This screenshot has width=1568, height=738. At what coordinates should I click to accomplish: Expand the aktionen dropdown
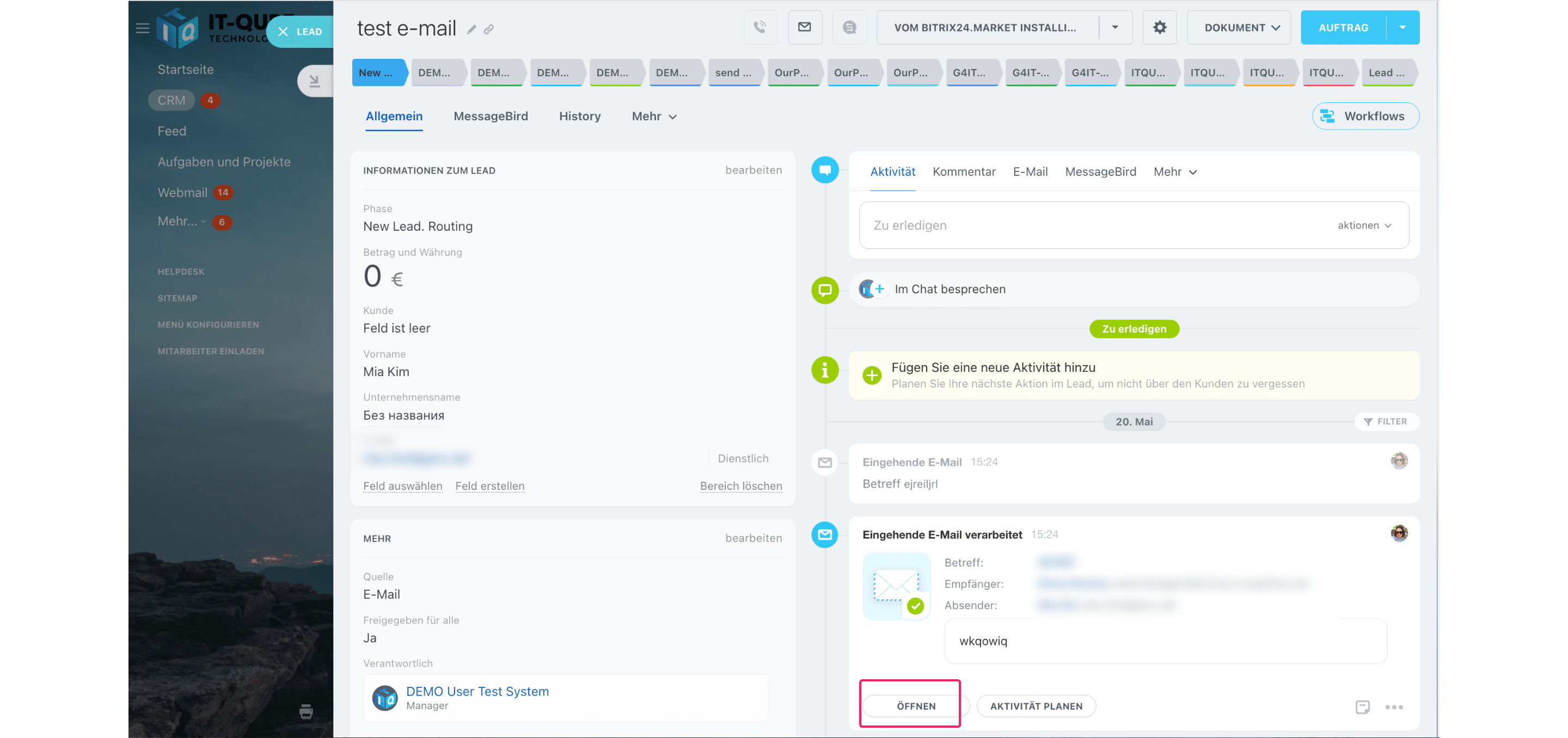tap(1364, 225)
